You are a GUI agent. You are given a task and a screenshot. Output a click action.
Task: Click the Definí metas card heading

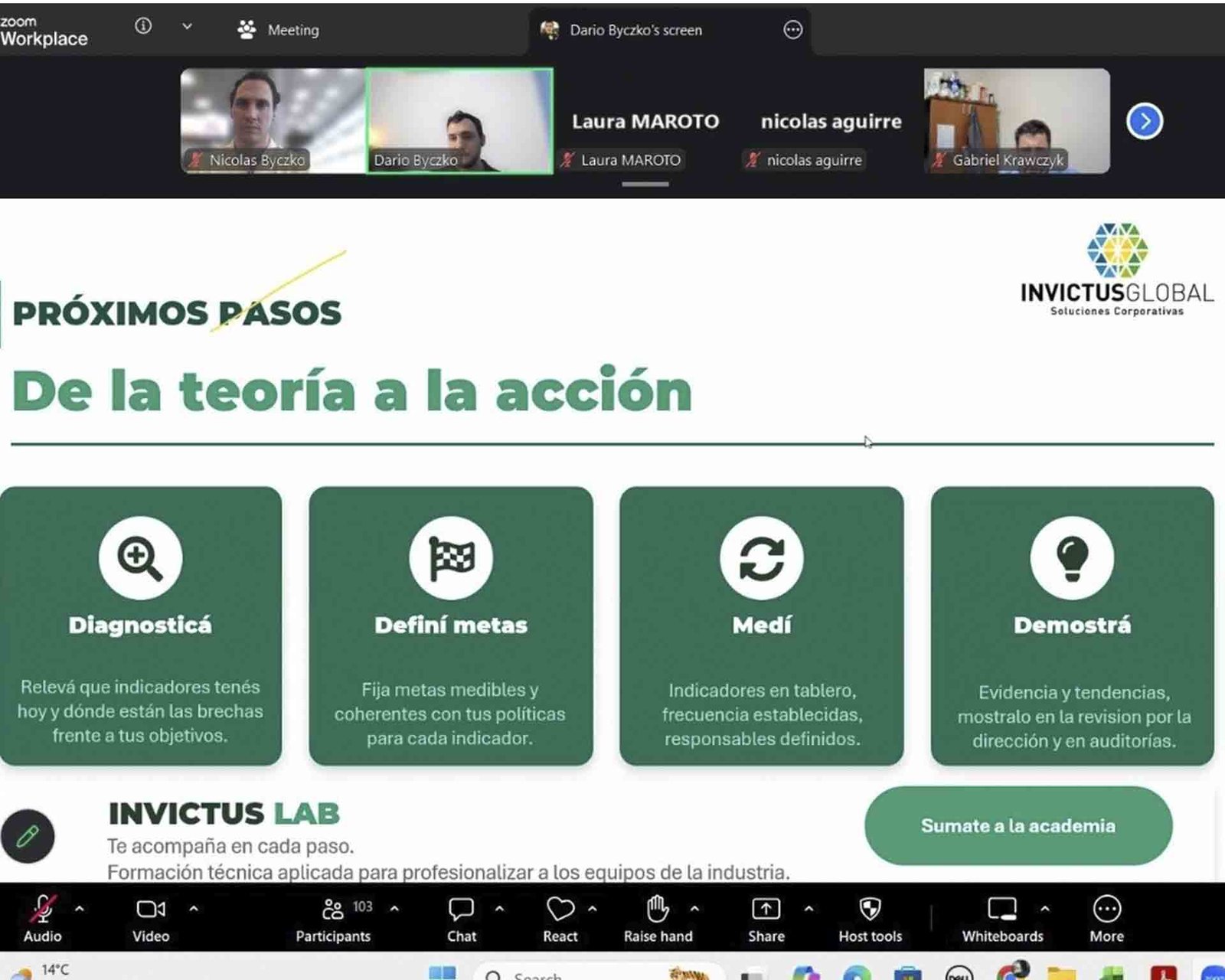[451, 626]
